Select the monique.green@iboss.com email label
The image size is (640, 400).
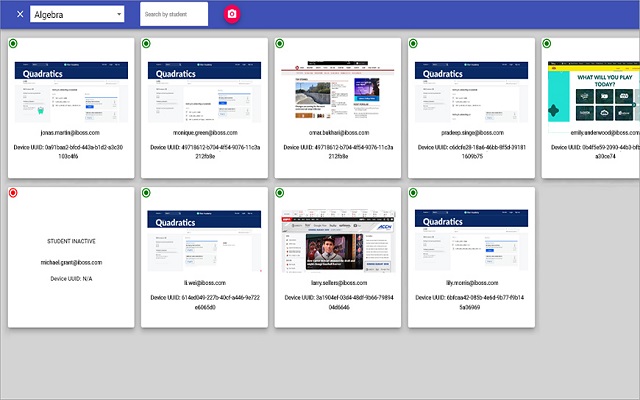204,132
